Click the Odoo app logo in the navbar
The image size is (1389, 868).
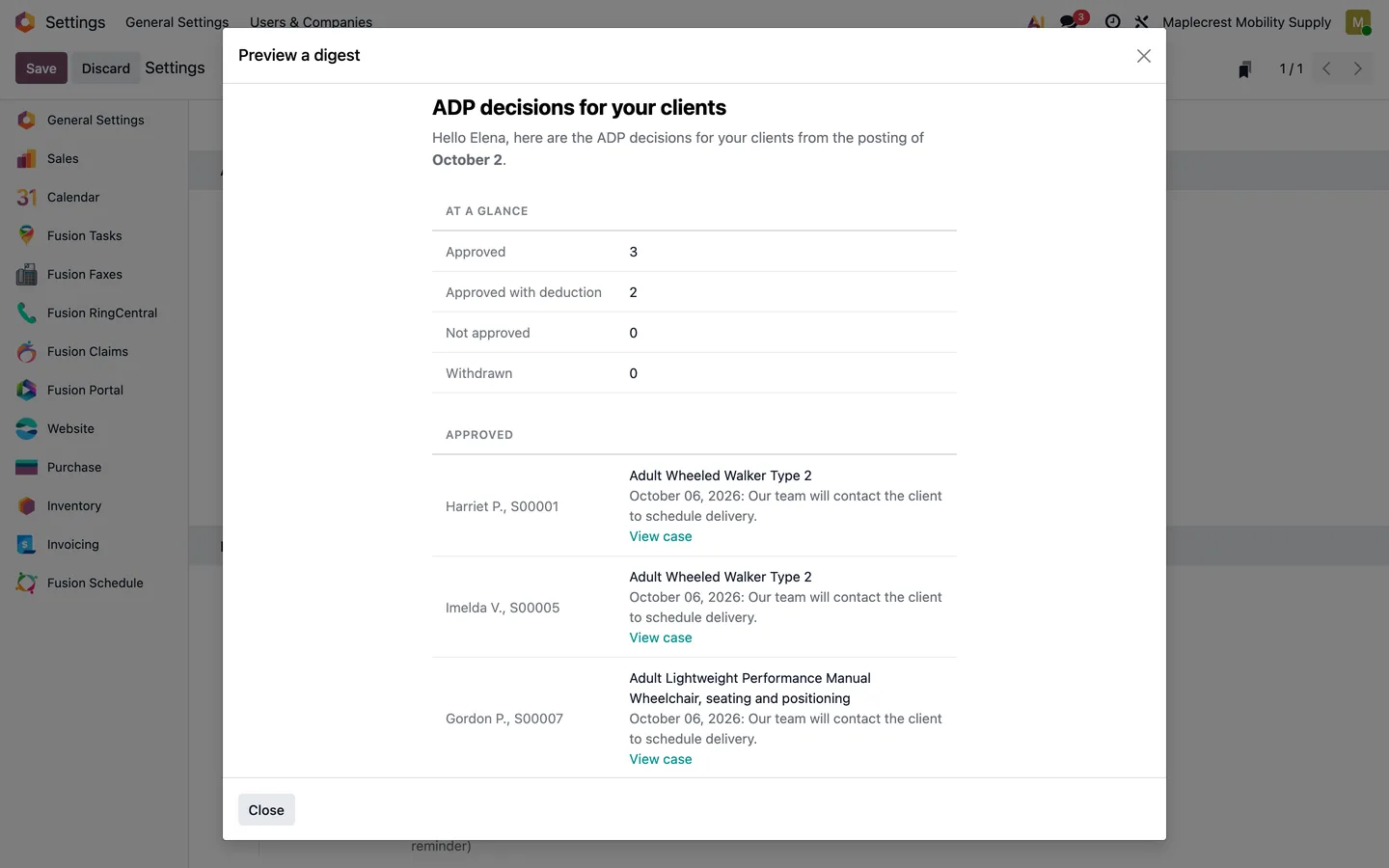[x=25, y=21]
